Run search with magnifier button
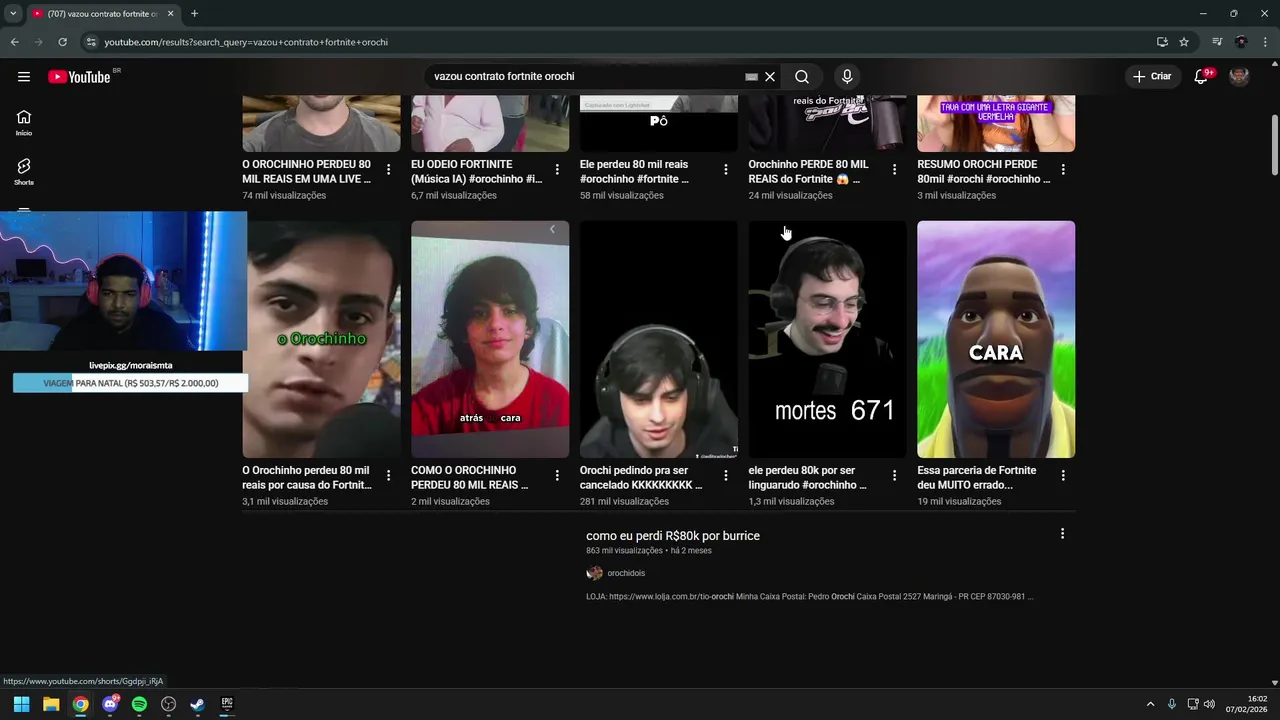Screen dimensions: 1280x720 point(802,77)
